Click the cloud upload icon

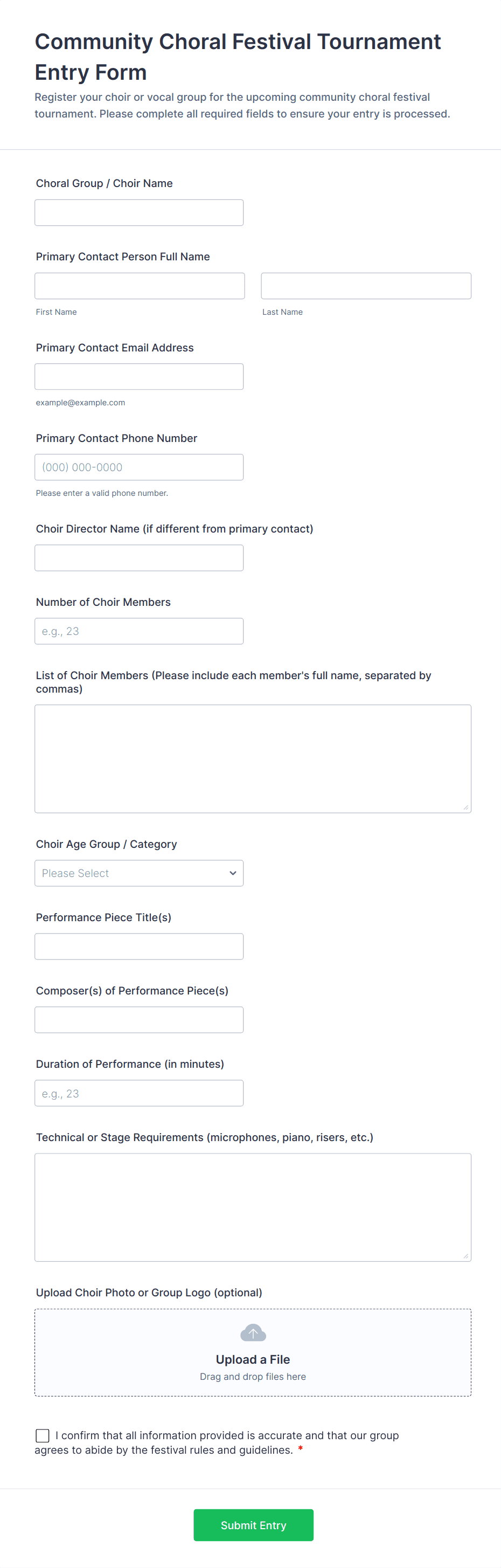coord(253,1333)
